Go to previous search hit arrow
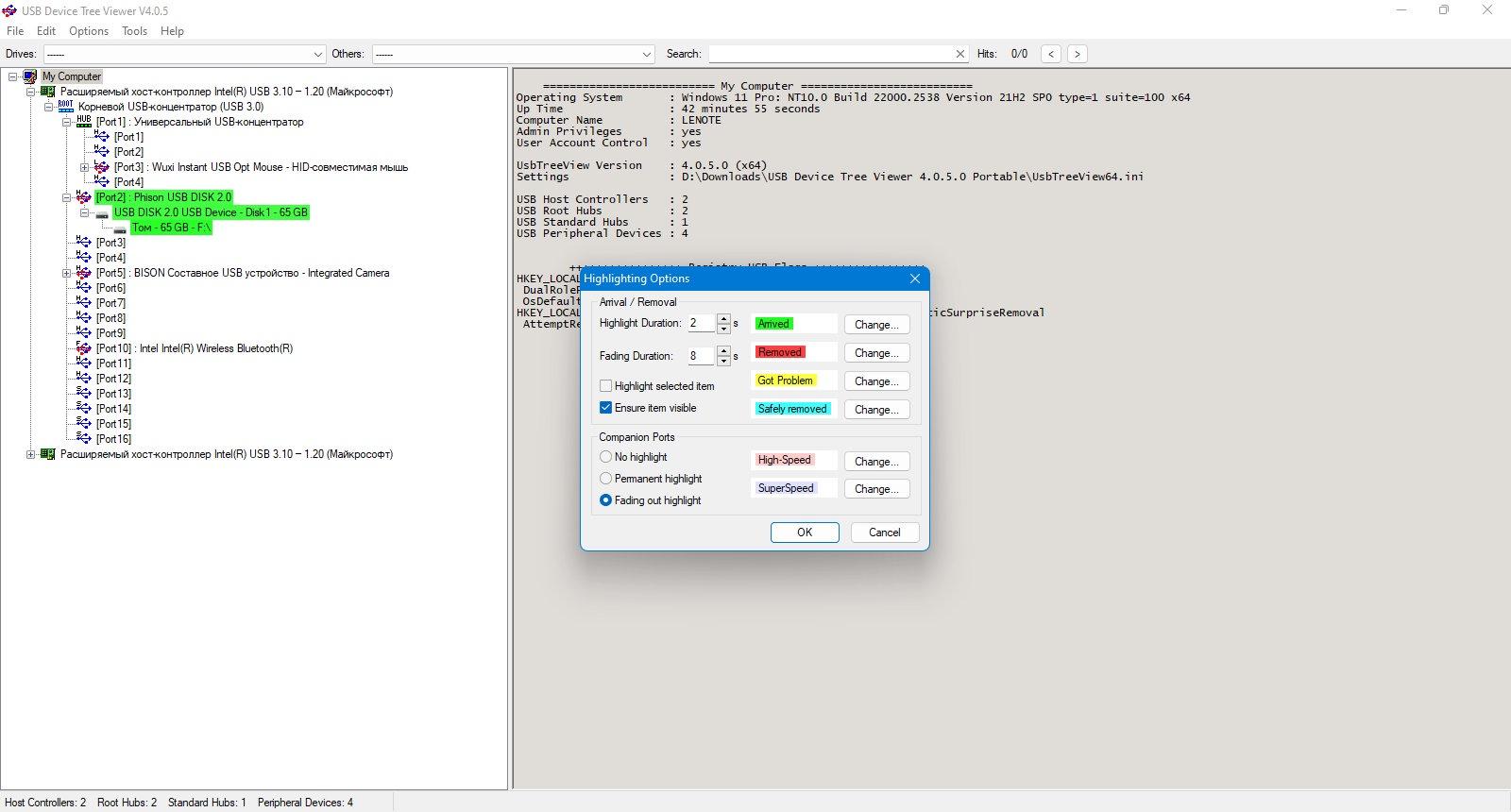The width and height of the screenshot is (1511, 812). (x=1051, y=54)
